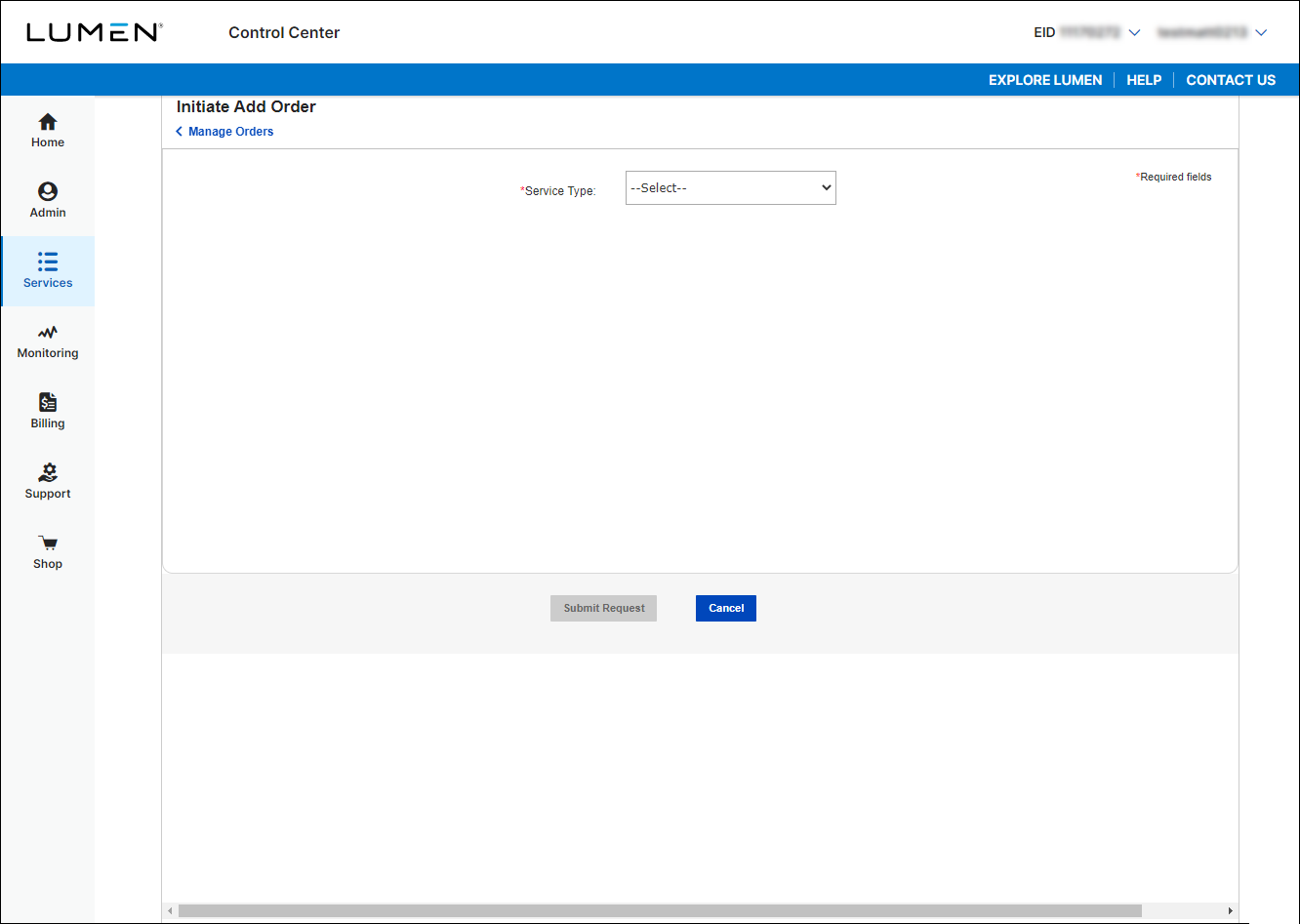Expand the username dropdown chevron
The height and width of the screenshot is (924, 1300).
pos(1261,33)
